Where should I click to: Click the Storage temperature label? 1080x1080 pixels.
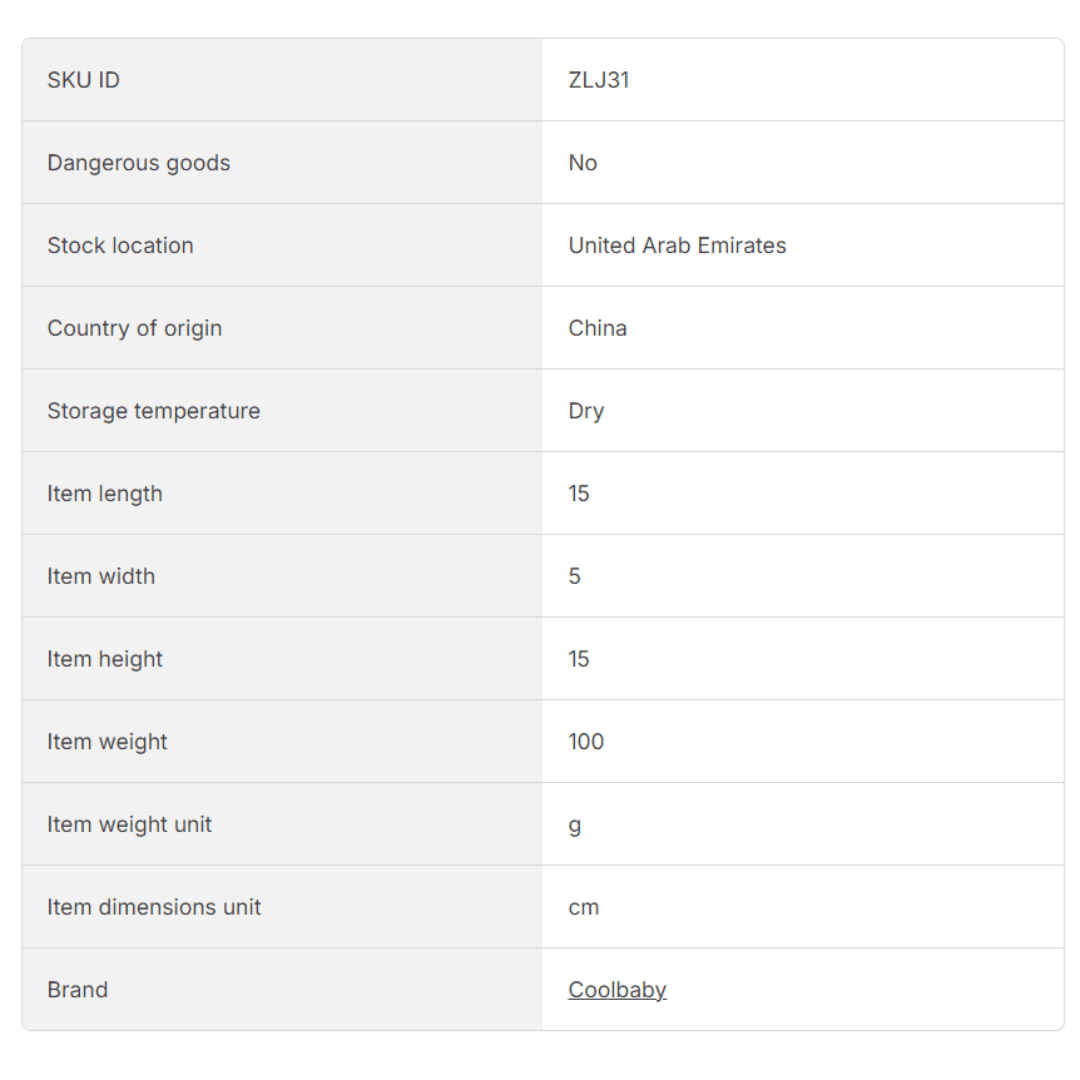[x=153, y=411]
